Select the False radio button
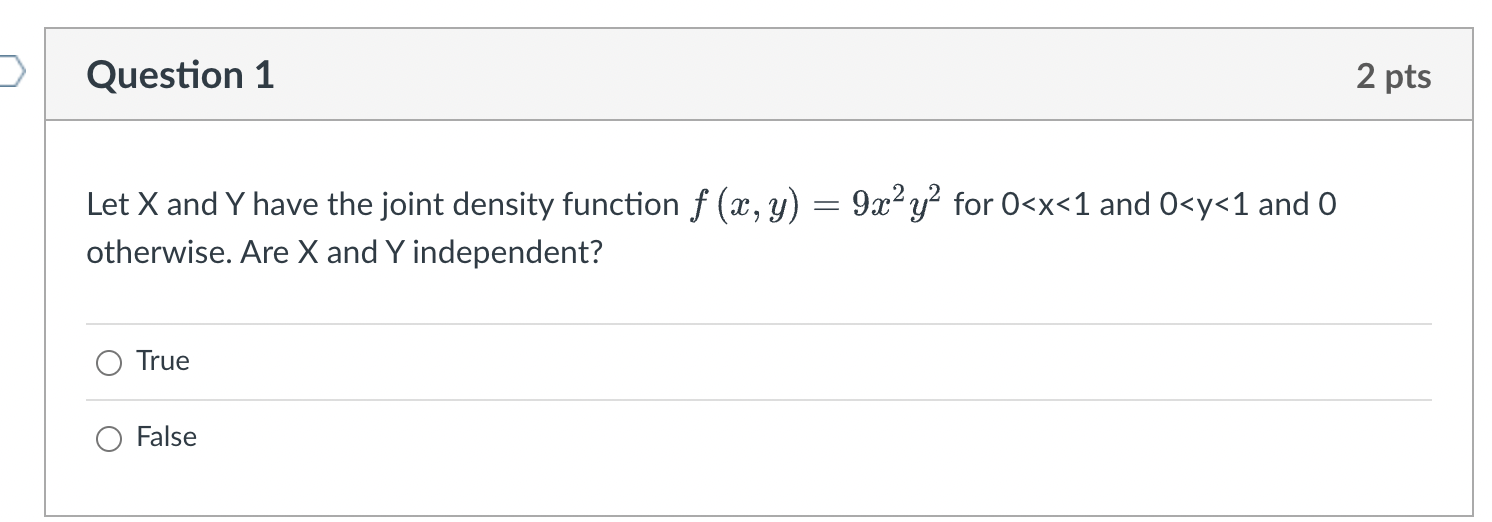 coord(108,438)
